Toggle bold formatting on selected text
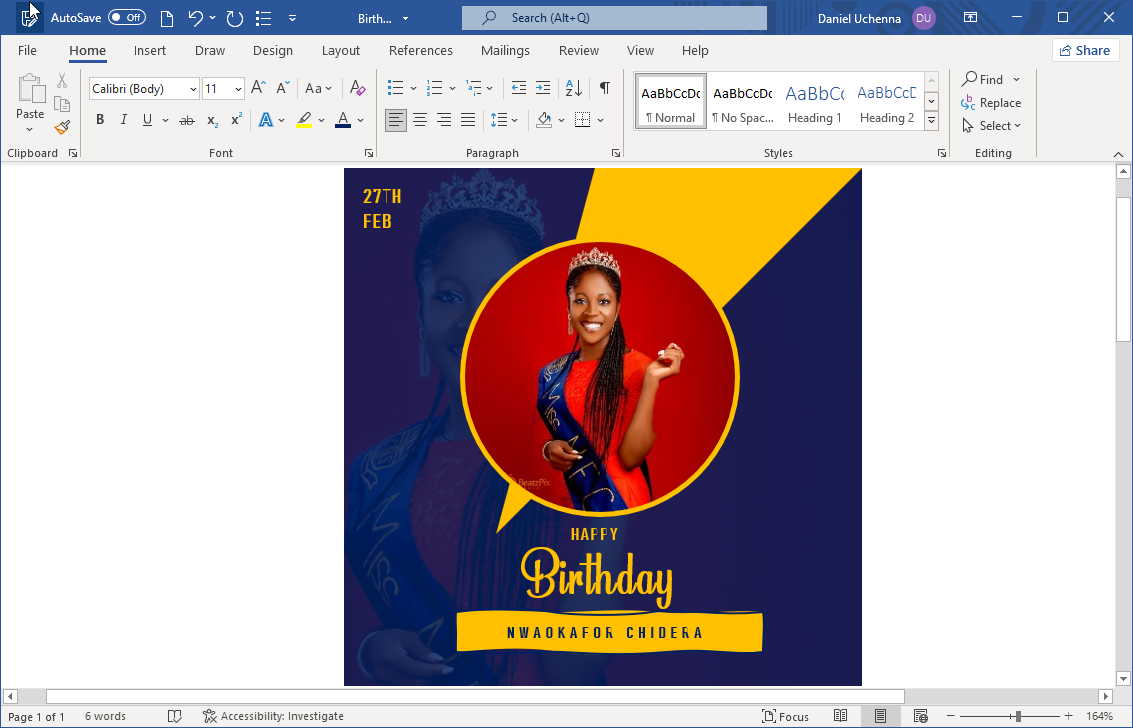 coord(99,119)
